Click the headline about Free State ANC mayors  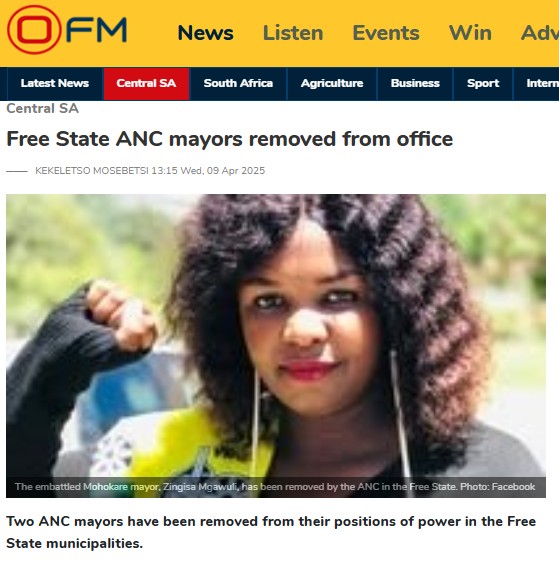(230, 139)
